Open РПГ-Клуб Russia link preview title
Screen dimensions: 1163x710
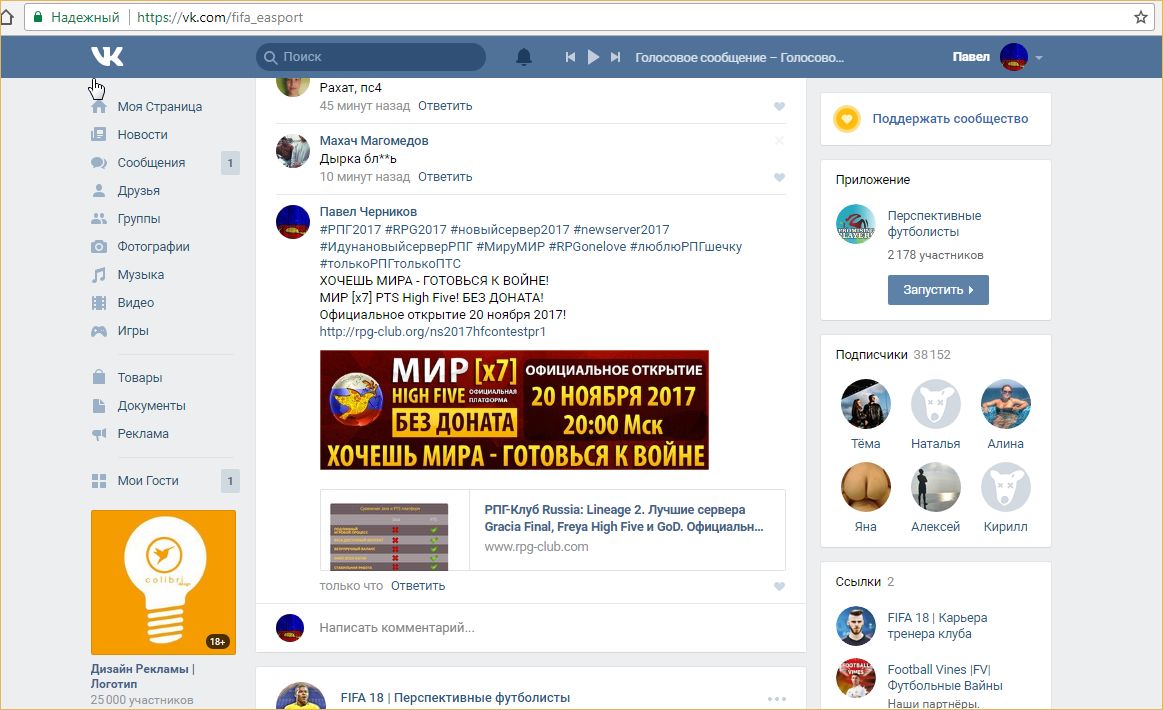624,518
